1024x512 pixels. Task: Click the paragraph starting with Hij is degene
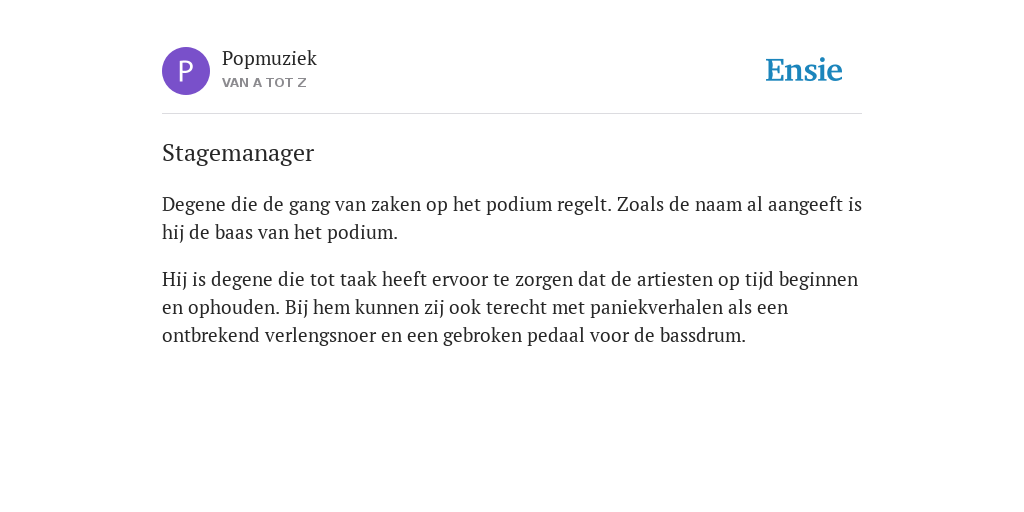point(510,307)
